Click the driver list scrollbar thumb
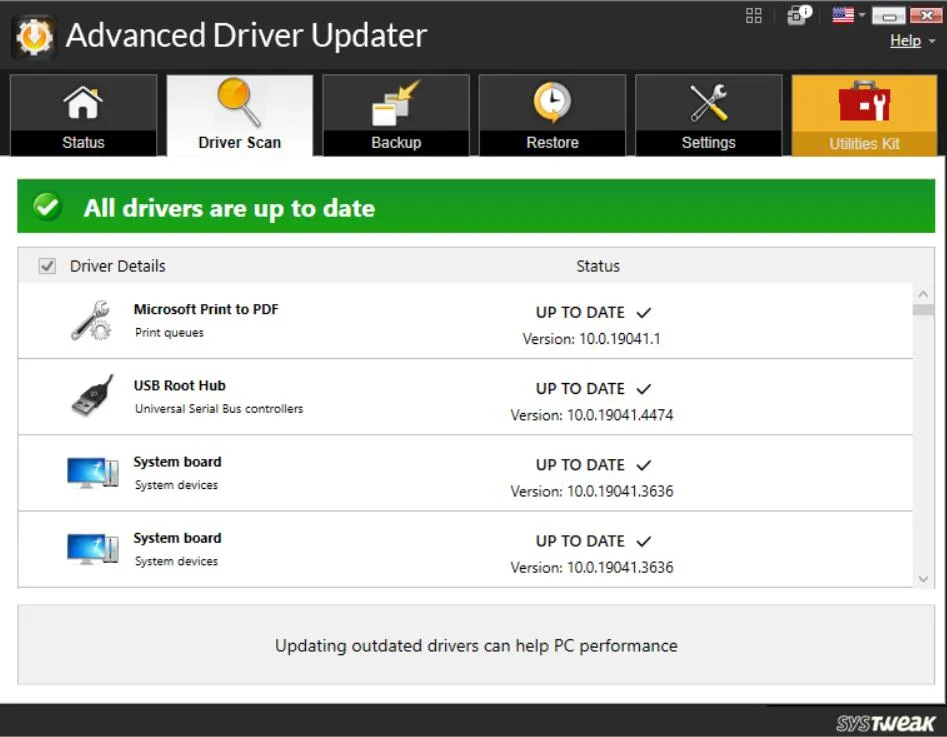 (923, 310)
